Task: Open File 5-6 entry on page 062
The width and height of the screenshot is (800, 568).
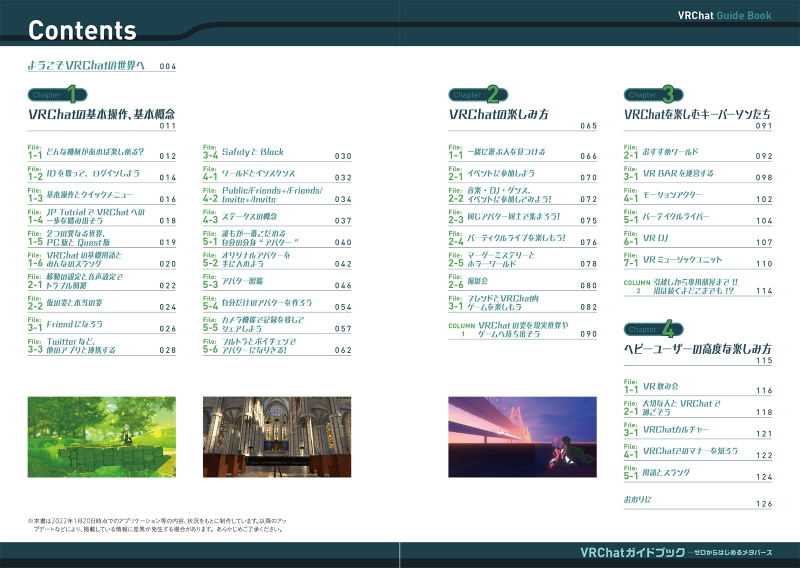Action: pos(277,345)
